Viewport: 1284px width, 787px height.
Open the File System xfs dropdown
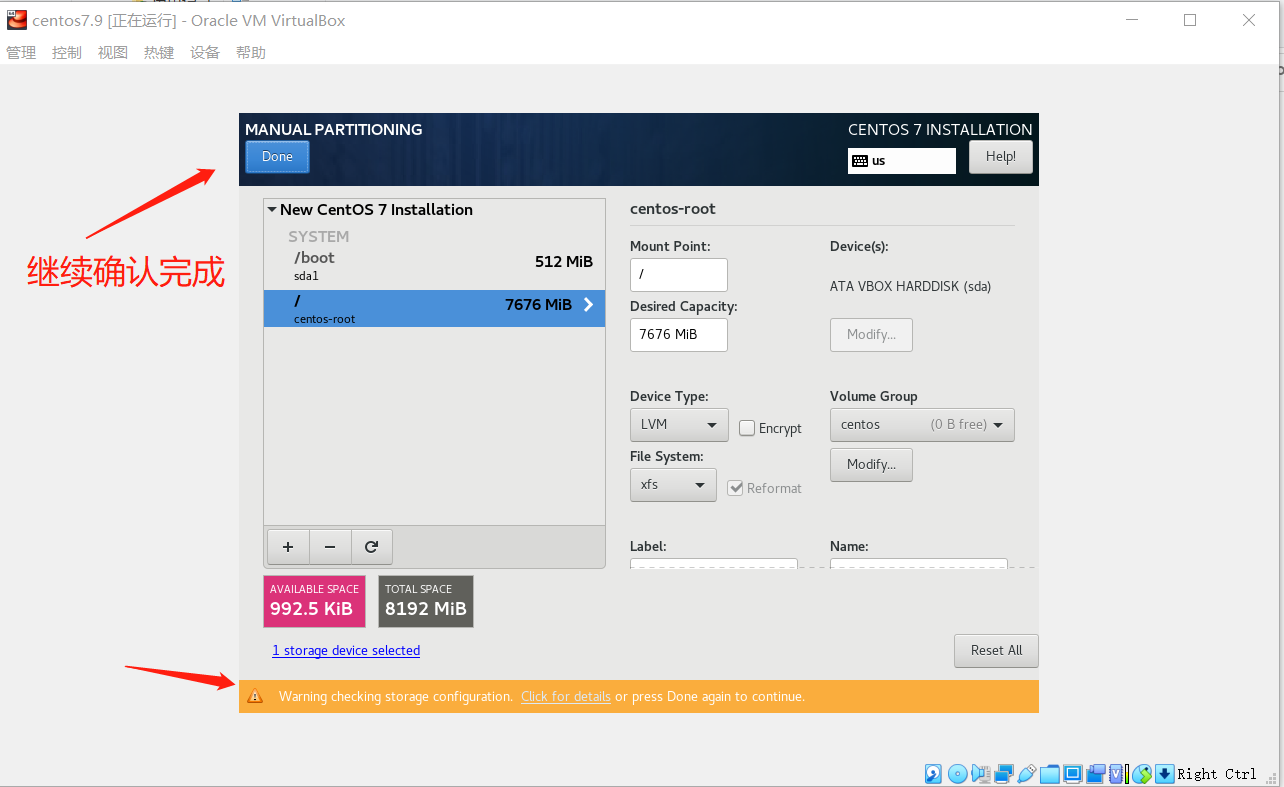point(673,485)
